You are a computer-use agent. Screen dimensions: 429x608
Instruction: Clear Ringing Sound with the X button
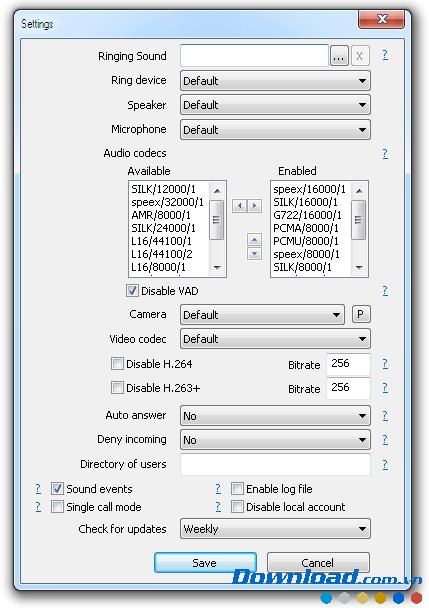click(x=360, y=57)
